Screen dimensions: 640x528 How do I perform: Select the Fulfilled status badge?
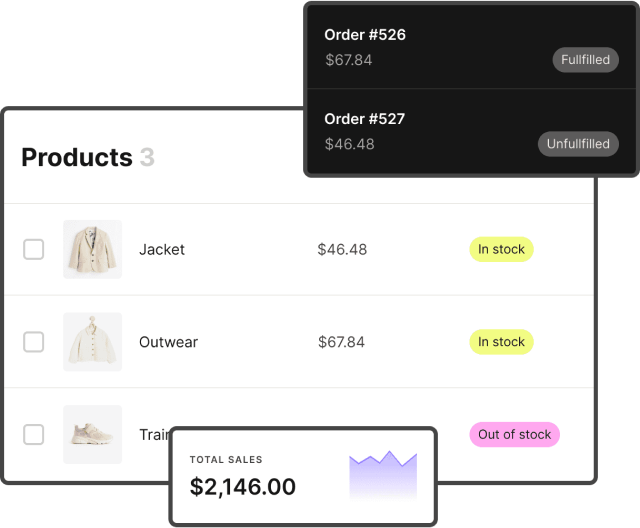(585, 60)
